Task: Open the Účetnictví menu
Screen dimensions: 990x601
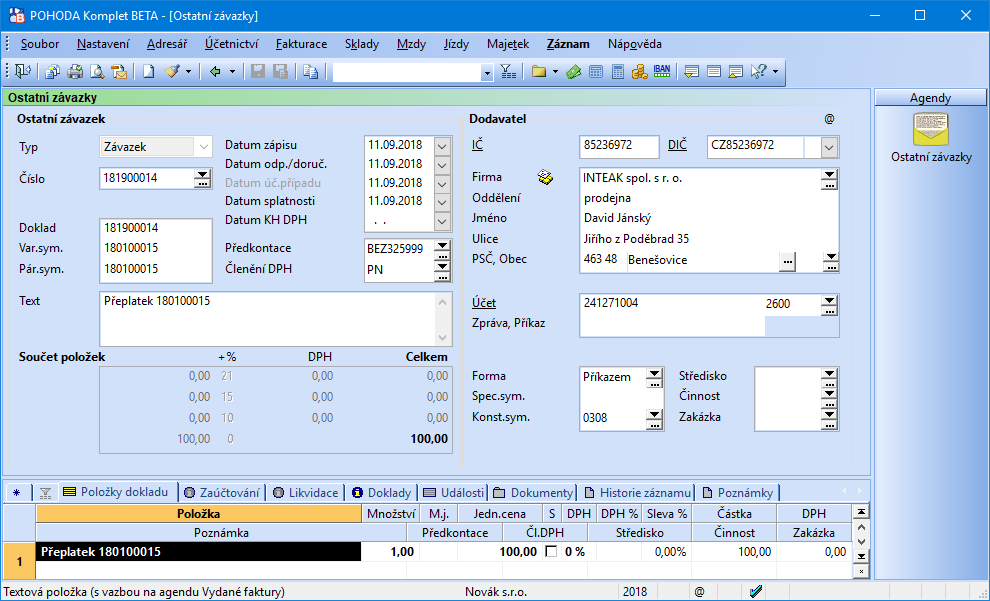Action: pyautogui.click(x=232, y=44)
